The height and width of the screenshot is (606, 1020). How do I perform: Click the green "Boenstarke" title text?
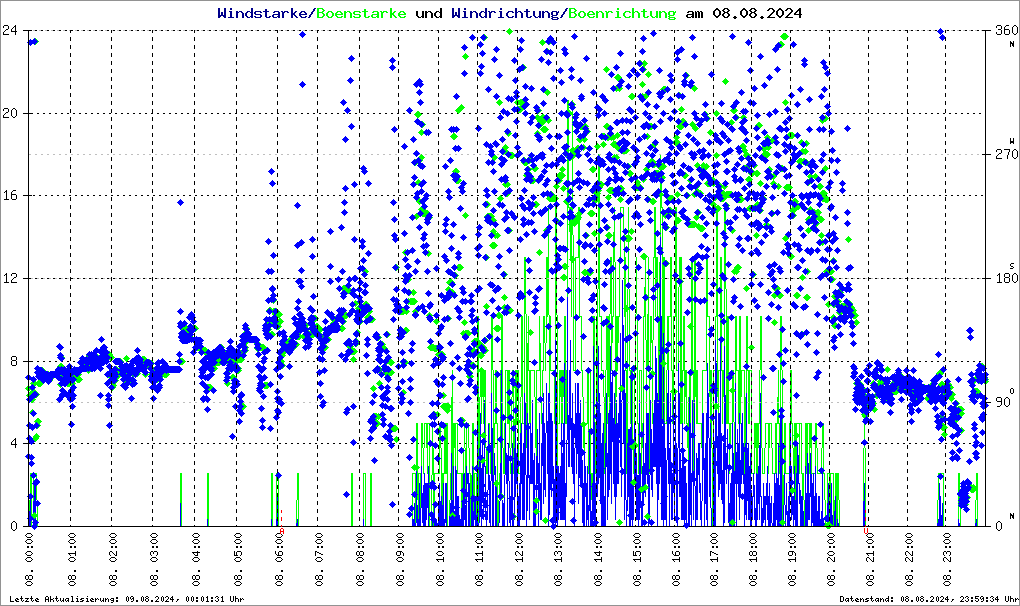coord(361,14)
